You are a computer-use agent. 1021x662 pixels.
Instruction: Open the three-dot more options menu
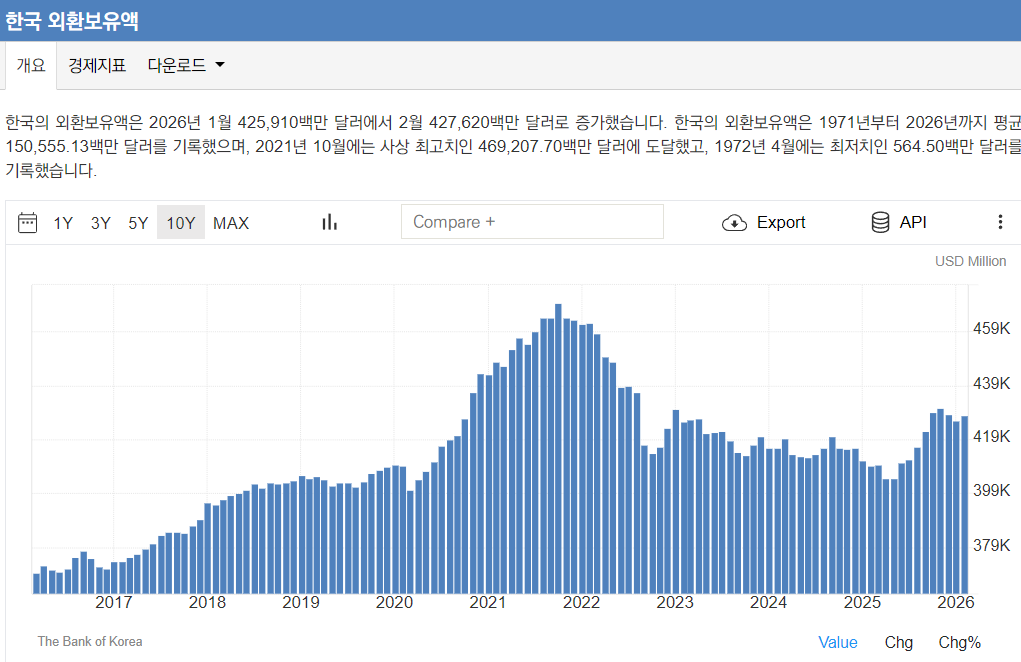click(x=1000, y=222)
